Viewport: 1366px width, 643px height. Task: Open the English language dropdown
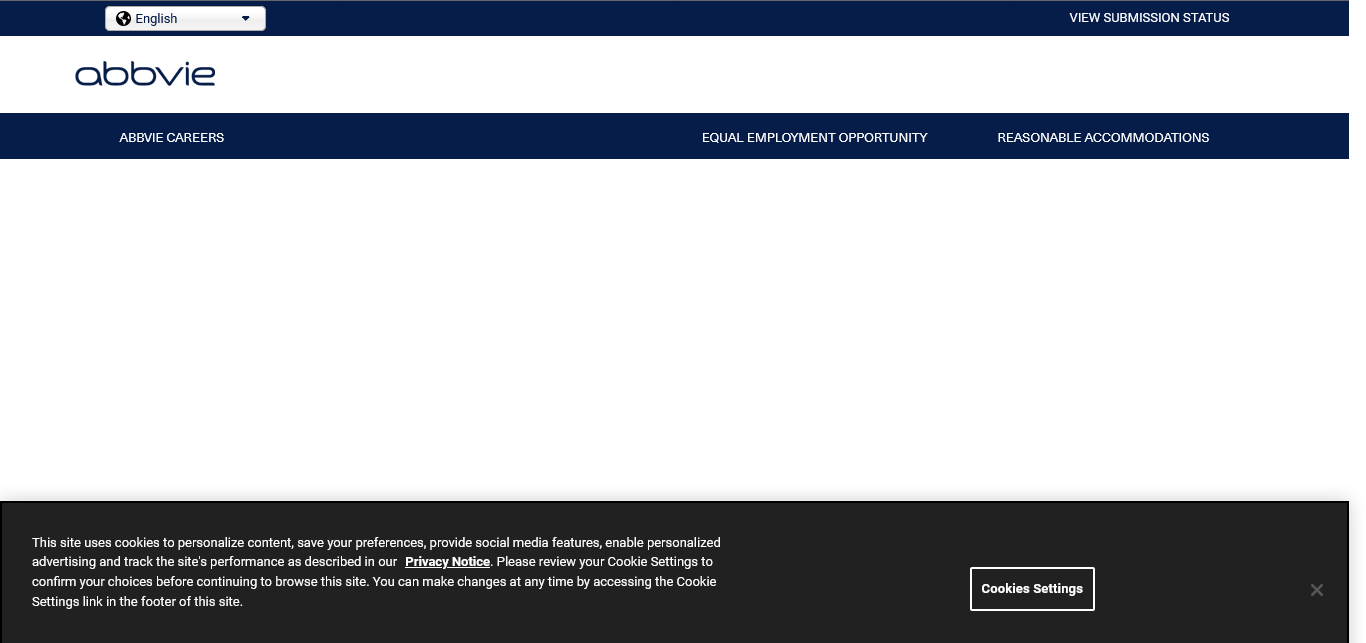pyautogui.click(x=185, y=18)
